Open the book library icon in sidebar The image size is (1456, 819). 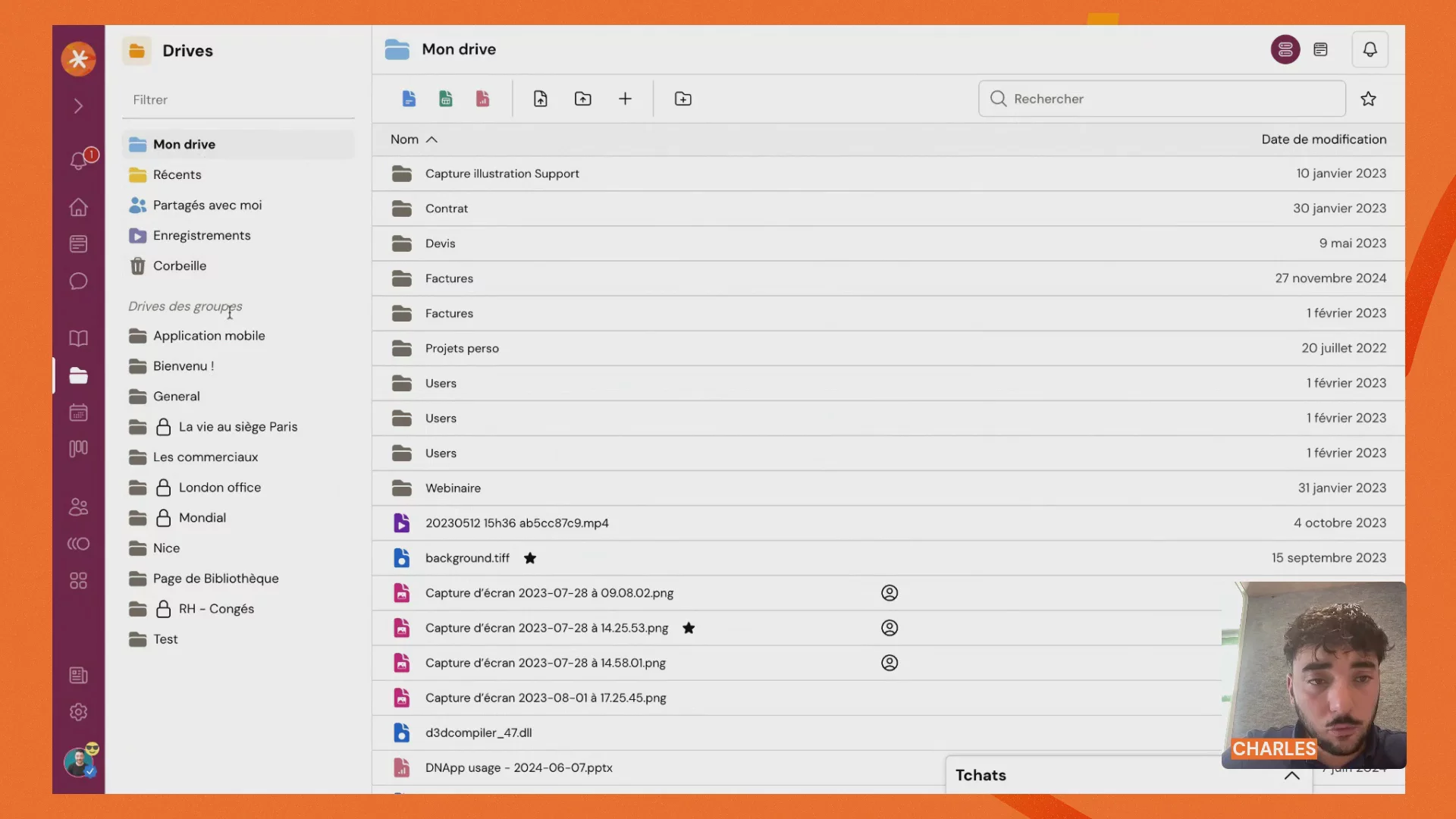[x=78, y=338]
